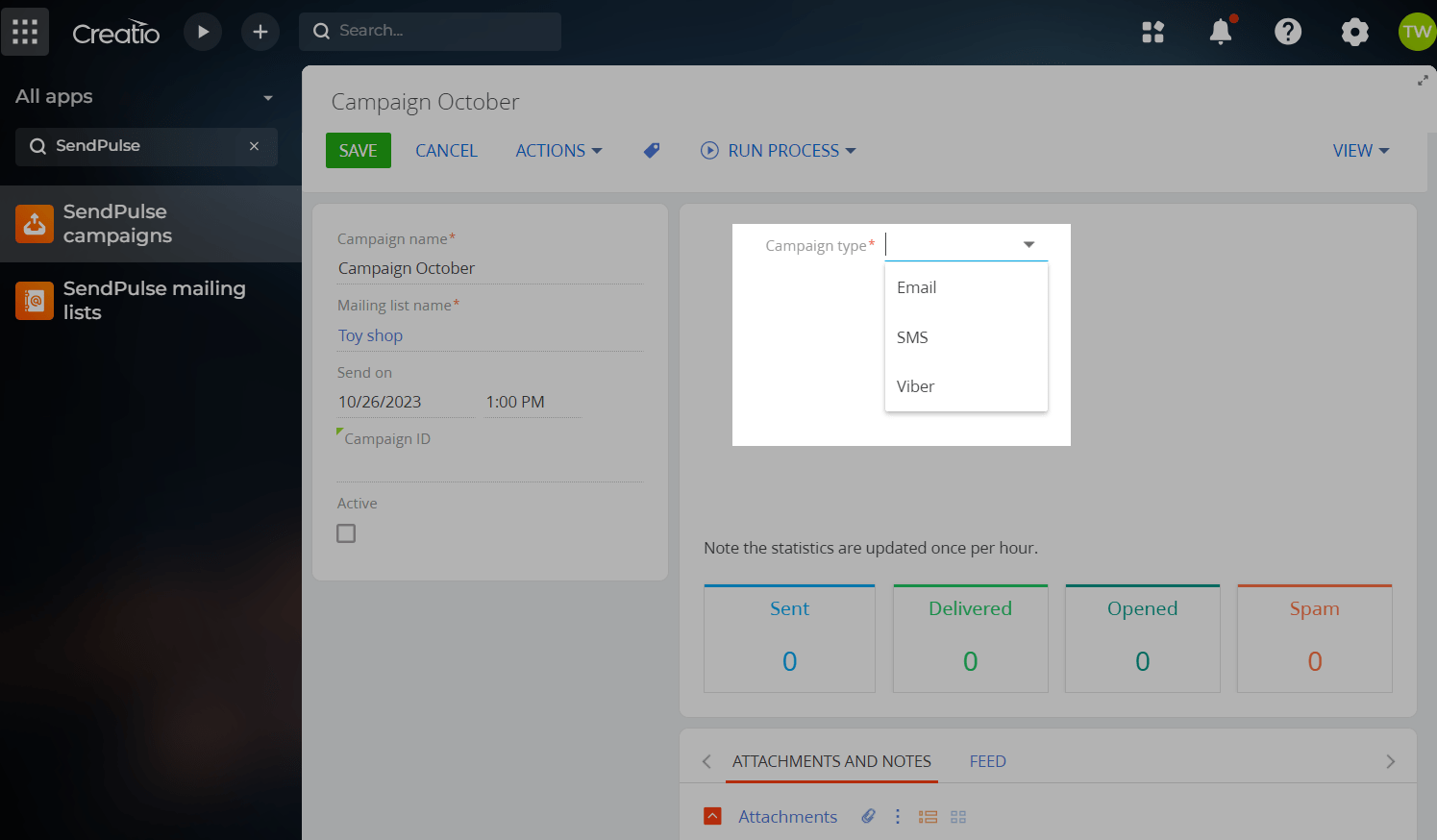
Task: Toggle the Active checkbox
Action: point(346,533)
